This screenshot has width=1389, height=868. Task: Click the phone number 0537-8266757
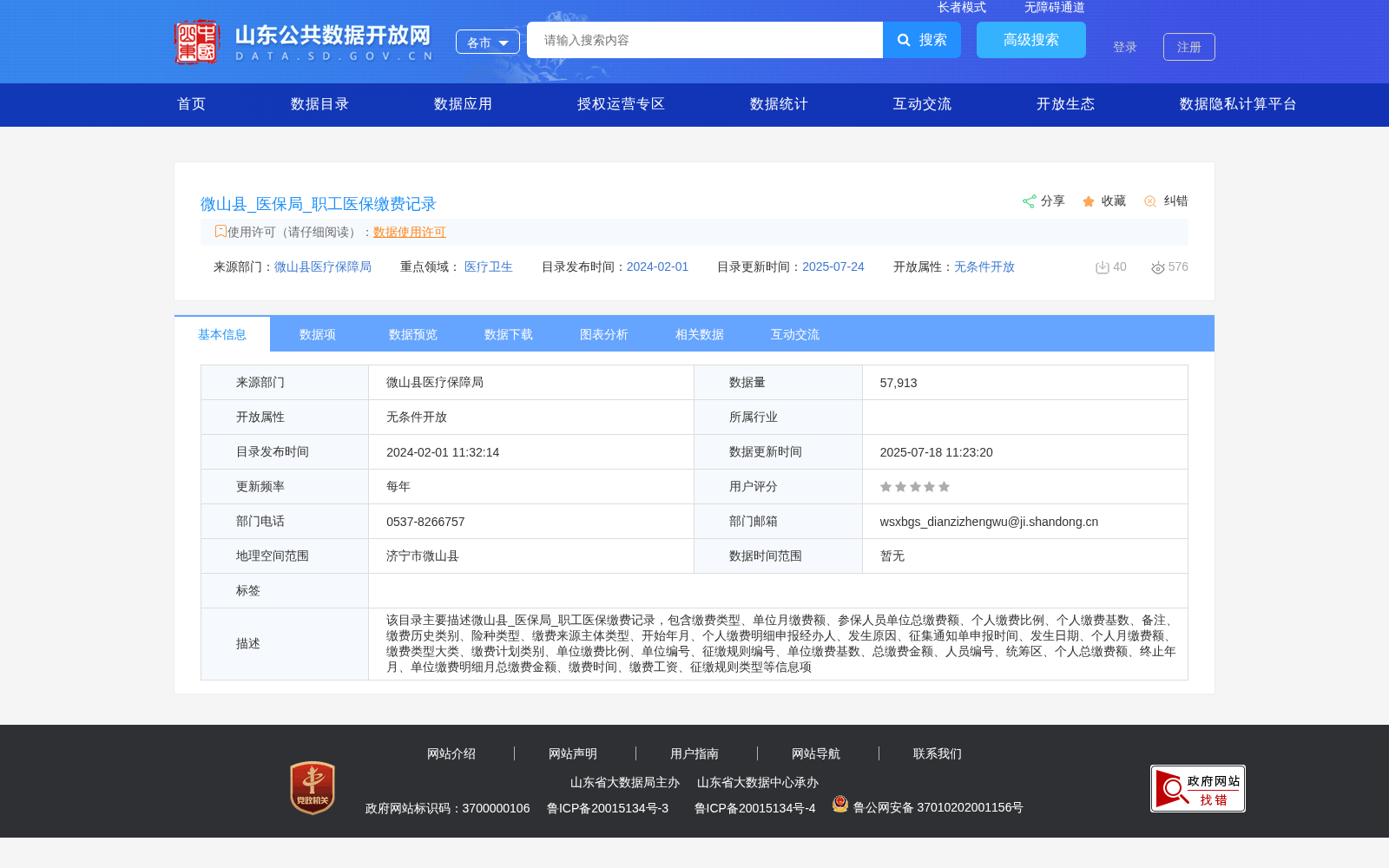click(x=425, y=522)
